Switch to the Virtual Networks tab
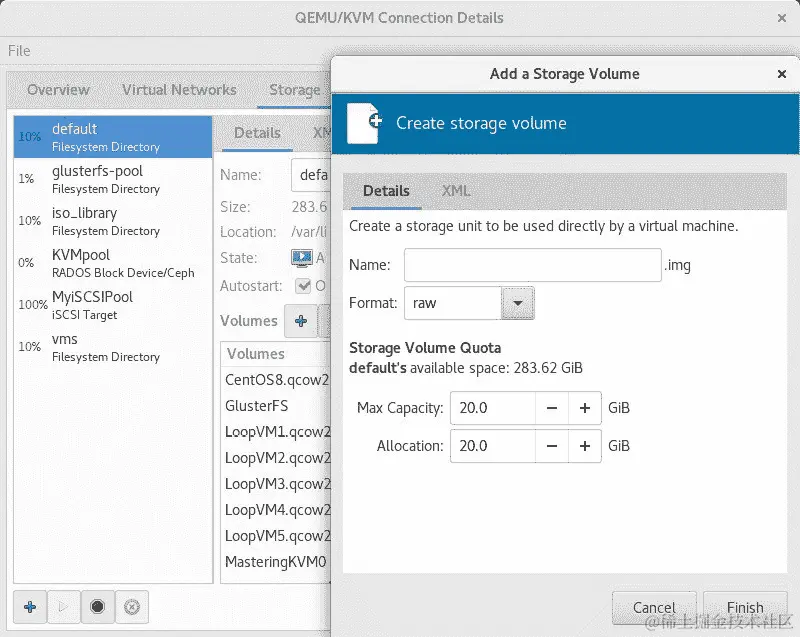This screenshot has width=800, height=637. coord(179,90)
